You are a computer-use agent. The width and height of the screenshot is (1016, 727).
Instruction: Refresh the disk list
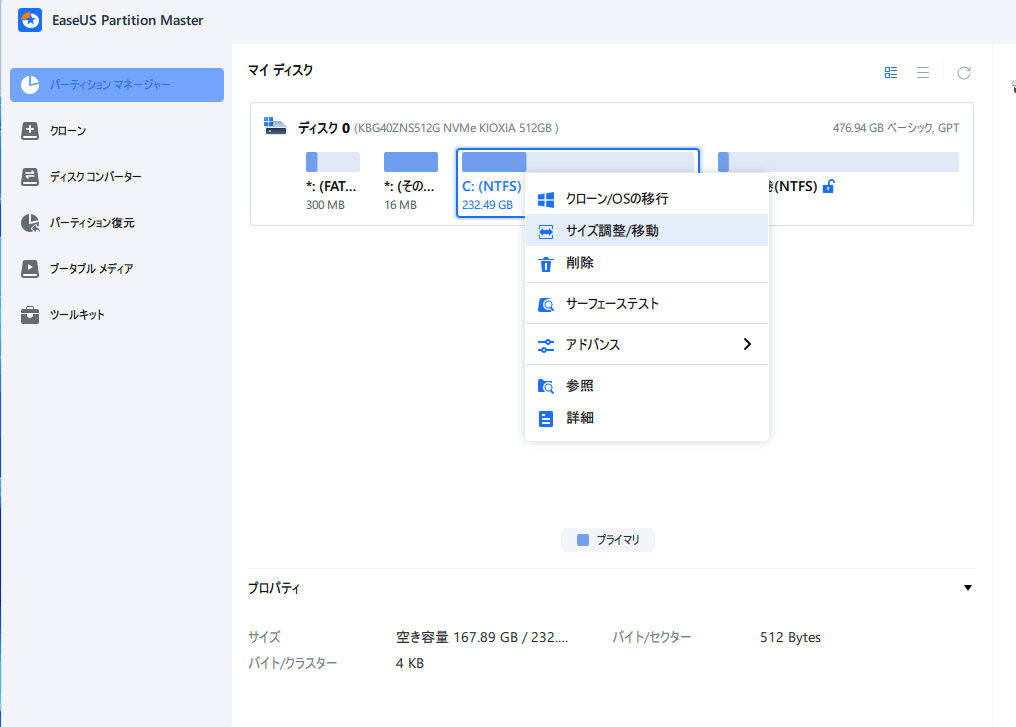pyautogui.click(x=963, y=71)
